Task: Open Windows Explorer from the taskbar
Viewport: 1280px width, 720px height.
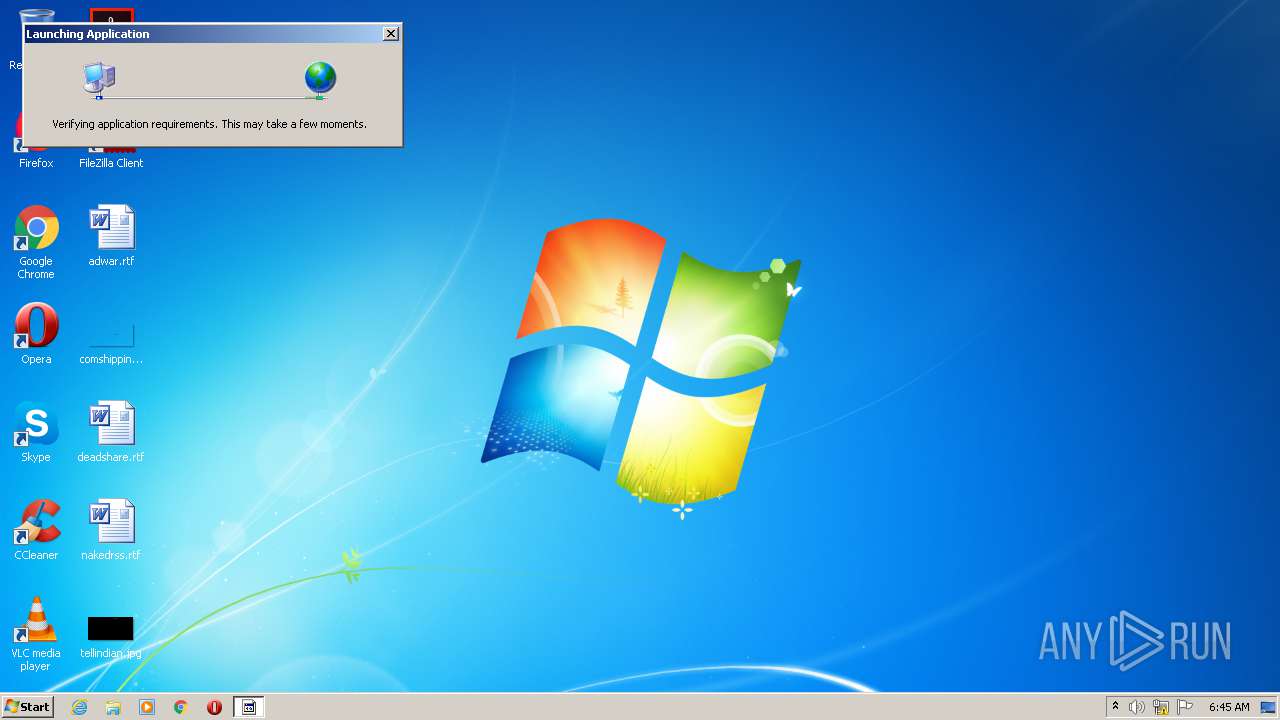Action: [x=113, y=707]
